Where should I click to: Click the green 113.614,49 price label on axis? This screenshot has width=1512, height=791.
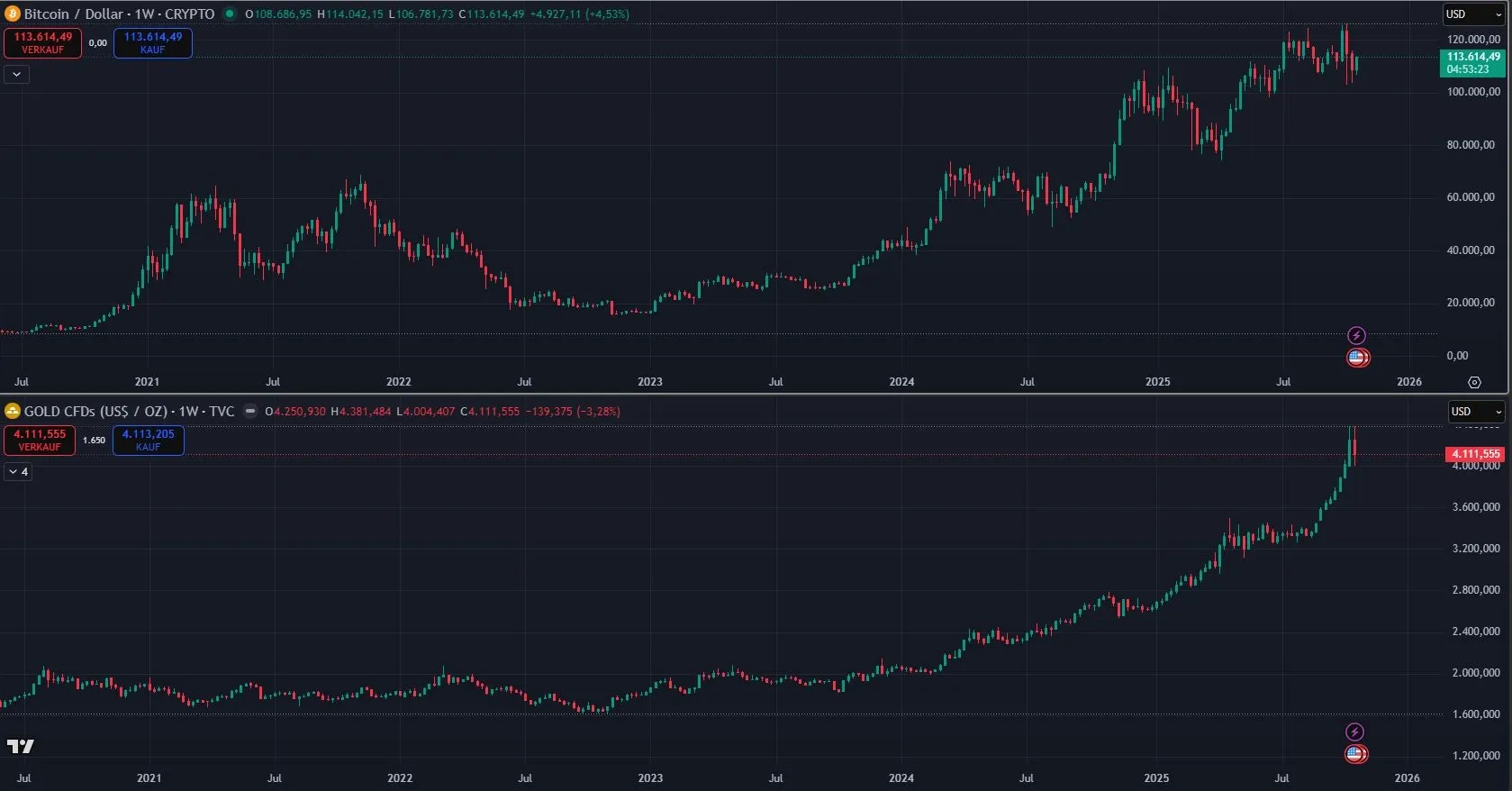[1472, 62]
